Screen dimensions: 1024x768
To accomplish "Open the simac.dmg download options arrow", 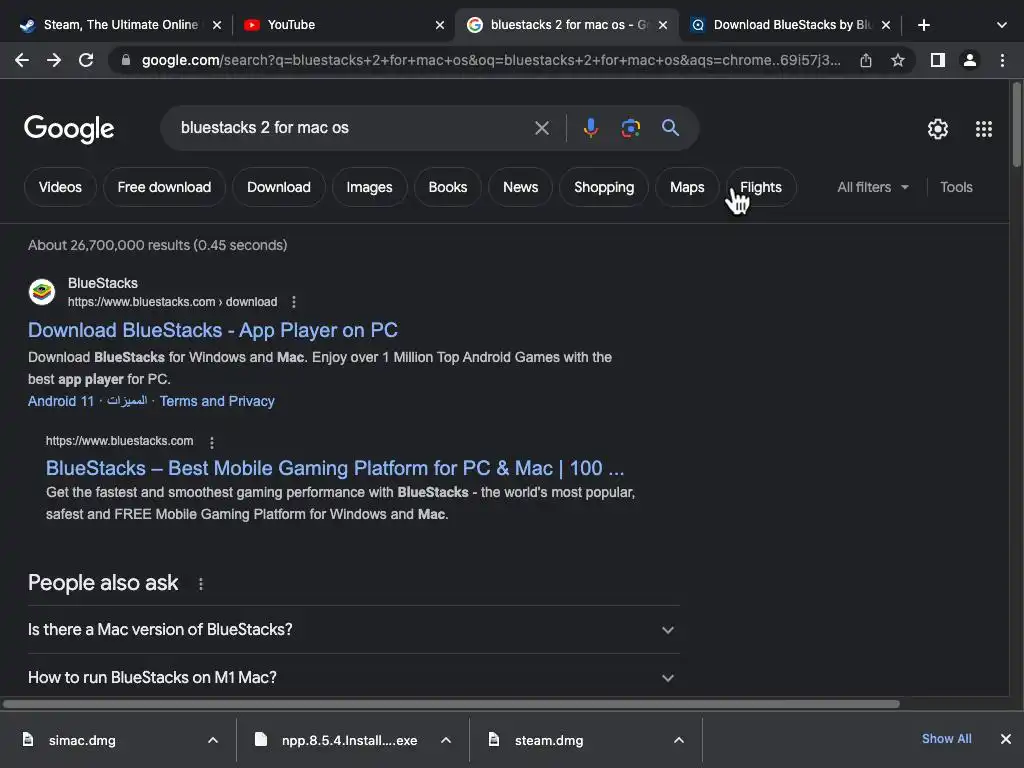I will pos(212,740).
